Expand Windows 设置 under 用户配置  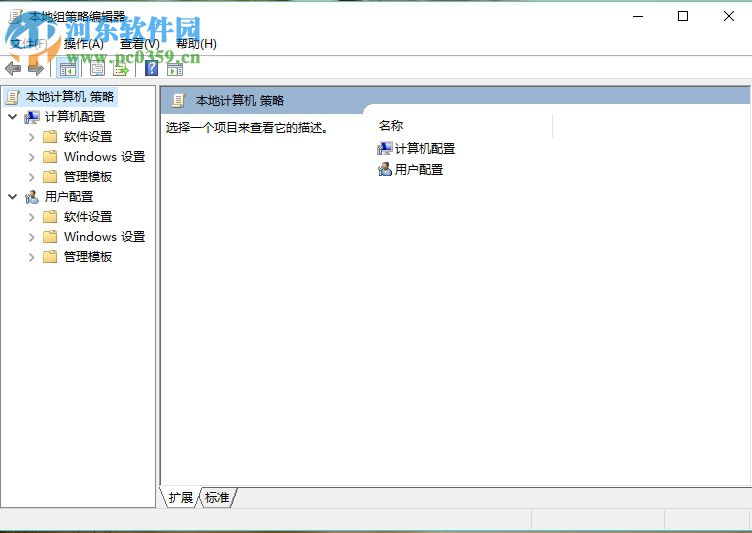32,237
